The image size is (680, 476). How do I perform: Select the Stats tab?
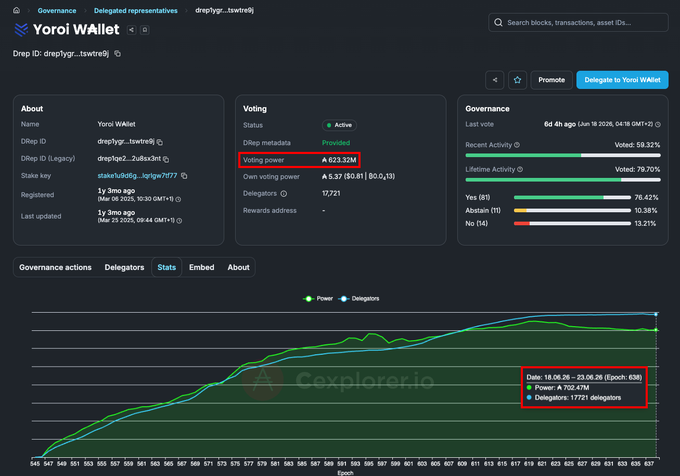(167, 267)
